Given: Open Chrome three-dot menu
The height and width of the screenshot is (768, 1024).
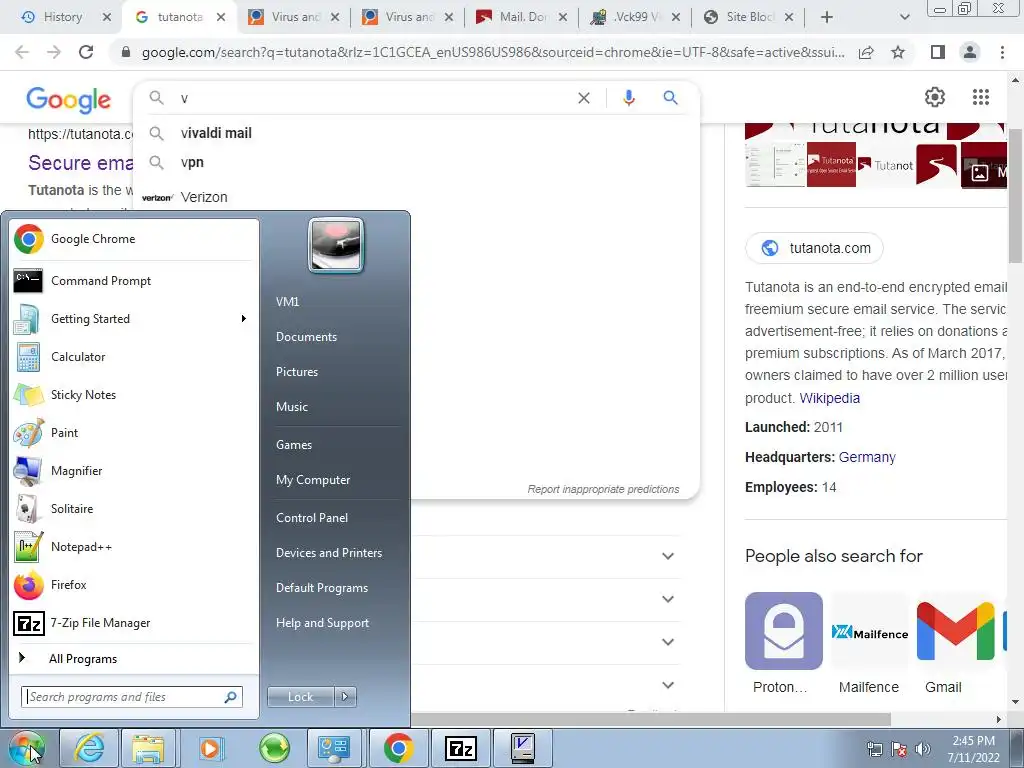Looking at the screenshot, I should [1002, 52].
